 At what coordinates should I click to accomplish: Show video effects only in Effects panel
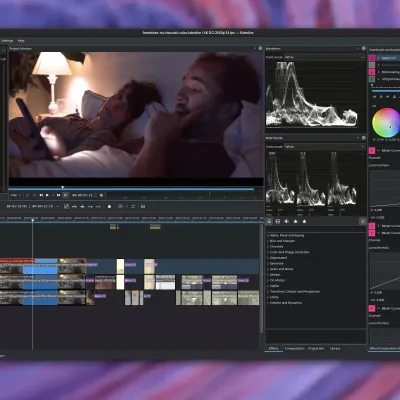278,221
